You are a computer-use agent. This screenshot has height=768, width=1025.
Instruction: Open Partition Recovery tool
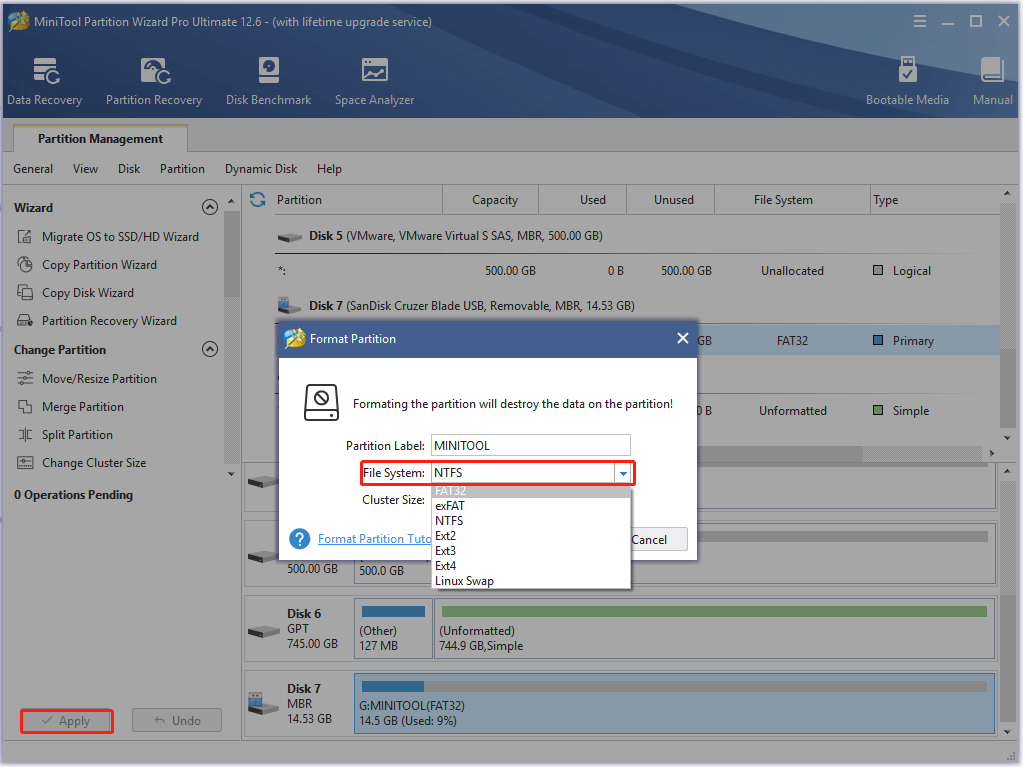[x=154, y=81]
